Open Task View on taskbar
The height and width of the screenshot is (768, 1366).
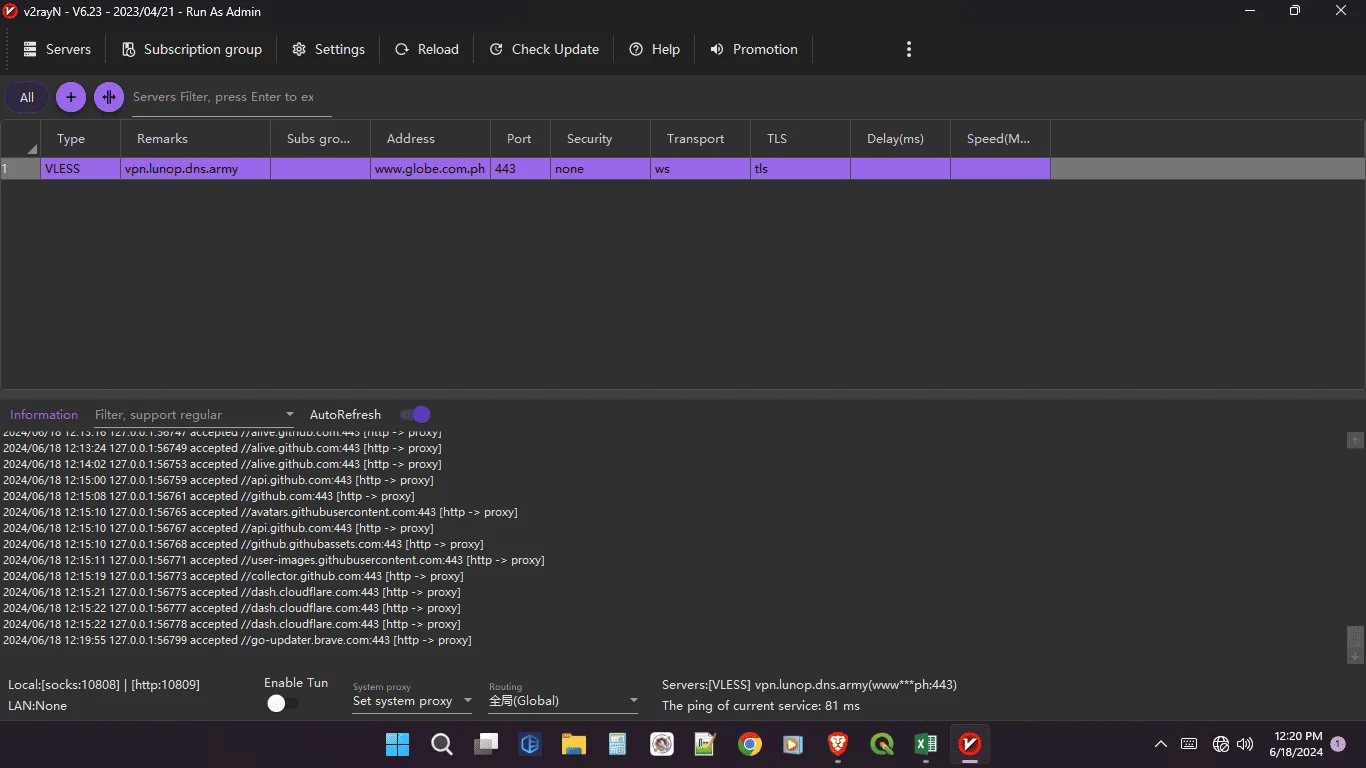(486, 744)
